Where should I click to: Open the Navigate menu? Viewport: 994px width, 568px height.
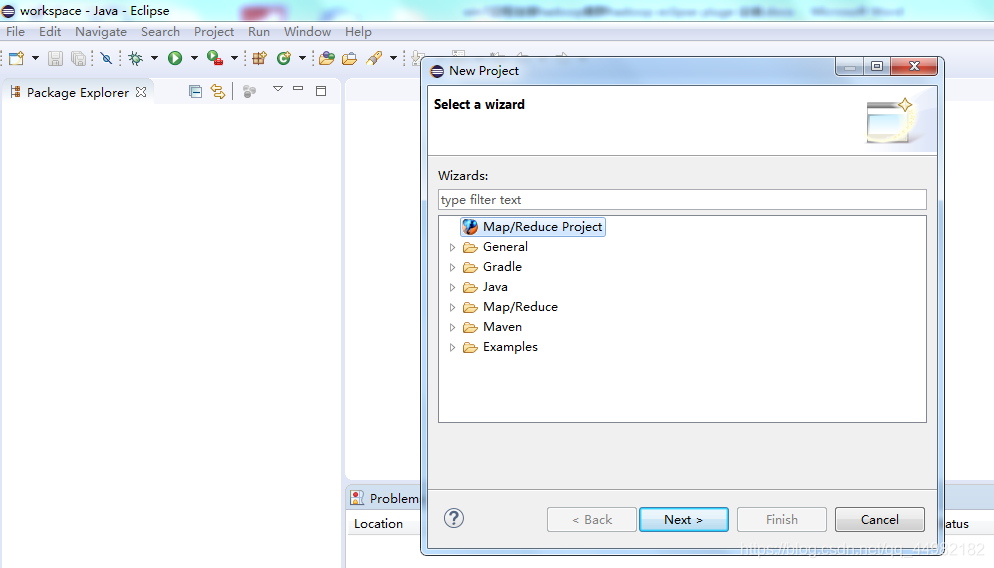(x=101, y=32)
